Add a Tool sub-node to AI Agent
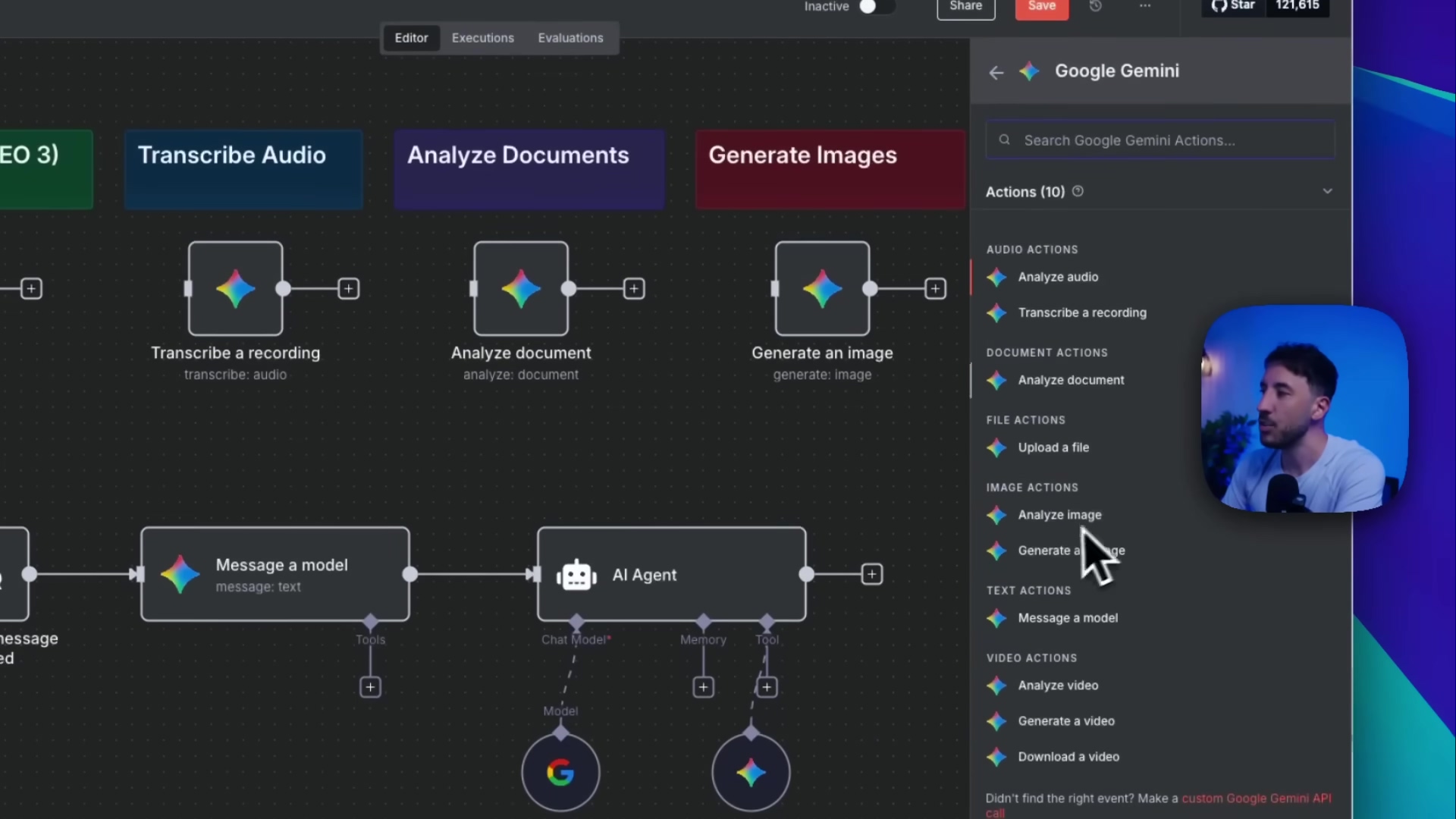Screen dimensions: 1456x819 (767, 687)
